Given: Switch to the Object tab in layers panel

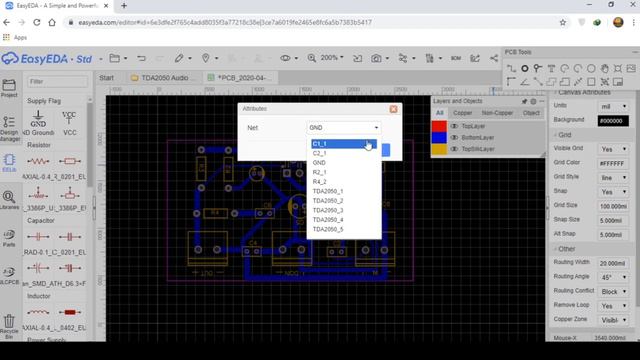Looking at the screenshot, I should 531,113.
